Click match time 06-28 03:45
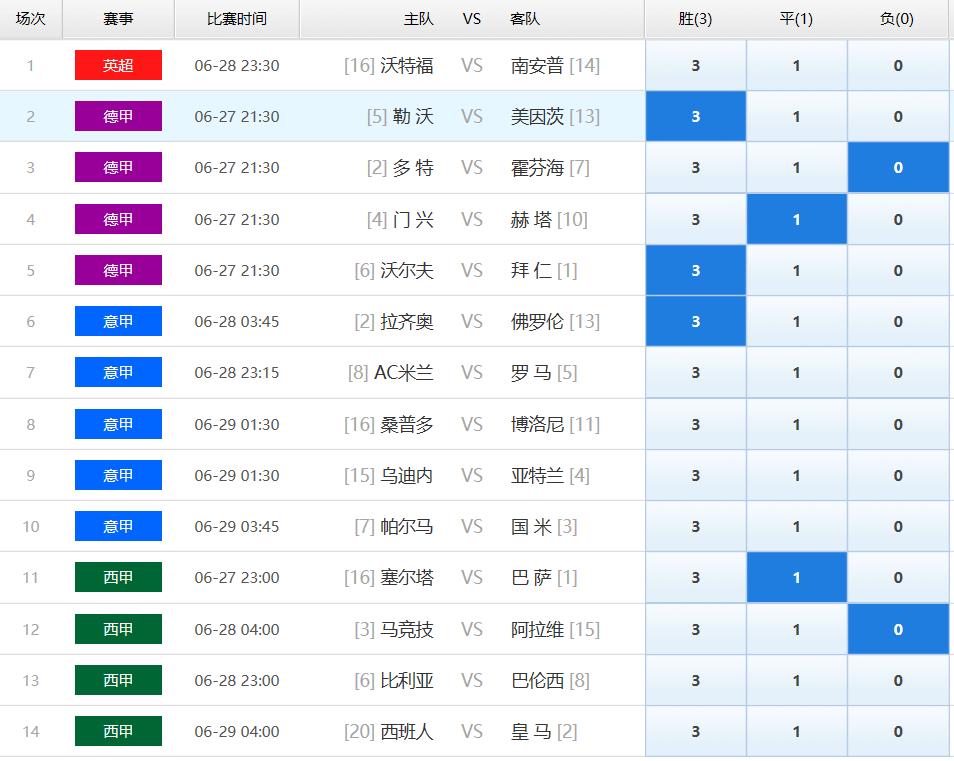This screenshot has width=954, height=761. click(x=237, y=321)
